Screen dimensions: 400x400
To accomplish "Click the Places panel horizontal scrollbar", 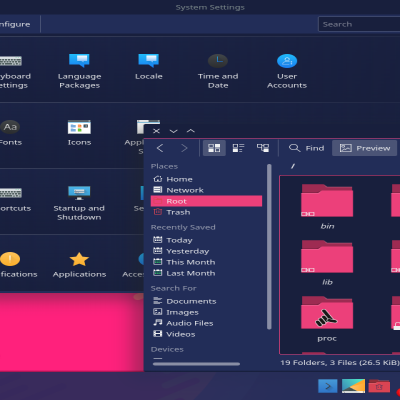I will click(196, 364).
